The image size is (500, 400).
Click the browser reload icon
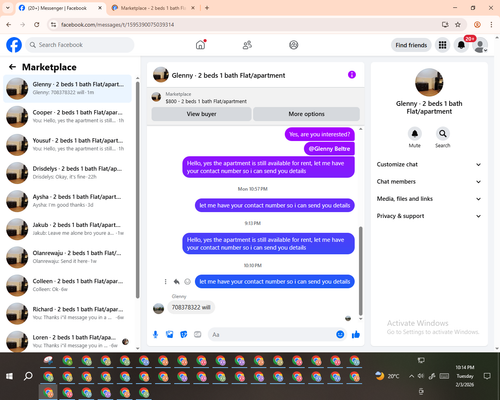pyautogui.click(x=37, y=25)
